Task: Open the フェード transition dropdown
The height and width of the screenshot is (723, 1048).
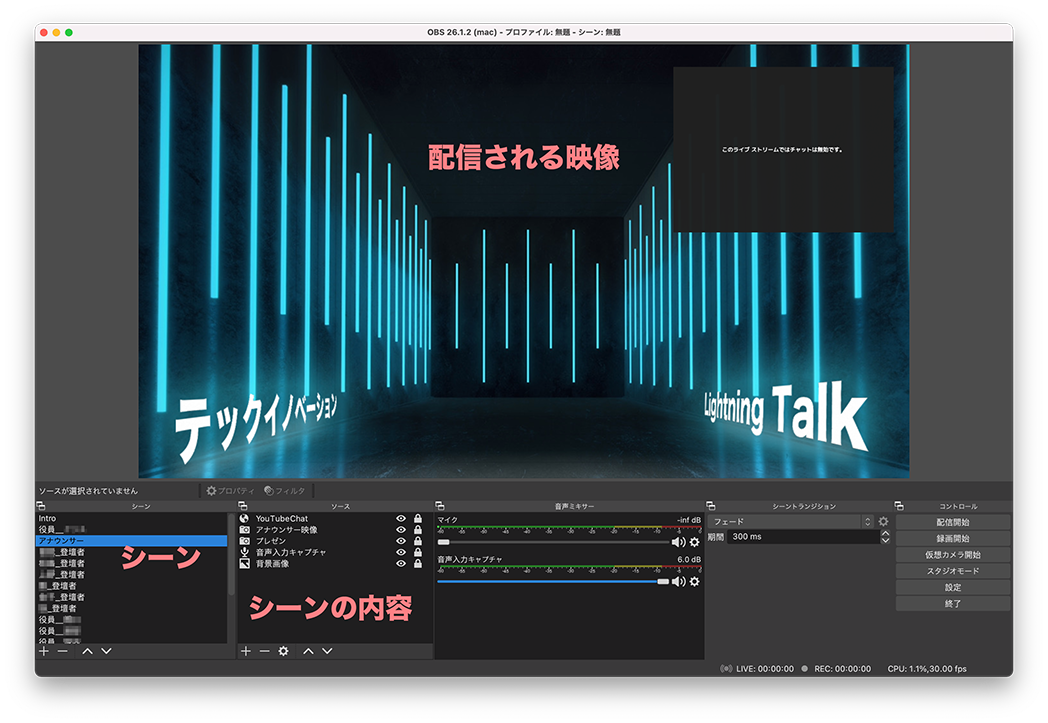Action: [x=790, y=522]
